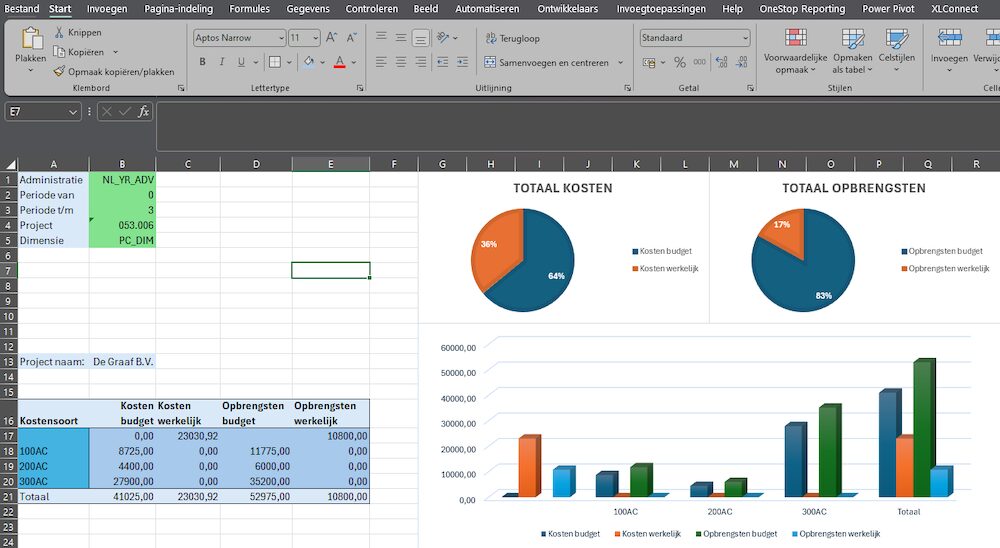Open the font color dropdown arrow
1000x548 pixels.
click(354, 63)
